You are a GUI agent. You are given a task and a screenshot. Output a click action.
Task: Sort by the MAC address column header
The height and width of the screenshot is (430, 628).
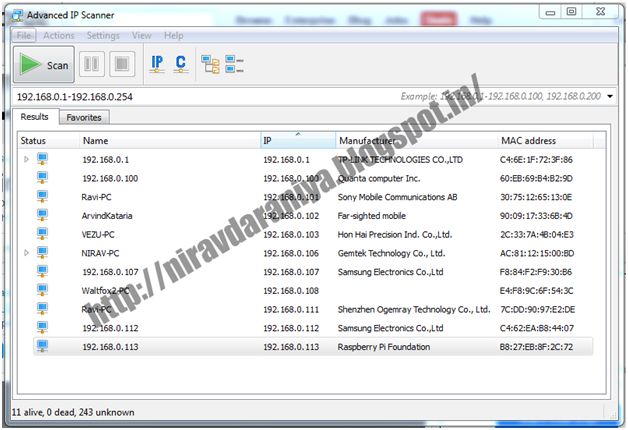pos(545,141)
